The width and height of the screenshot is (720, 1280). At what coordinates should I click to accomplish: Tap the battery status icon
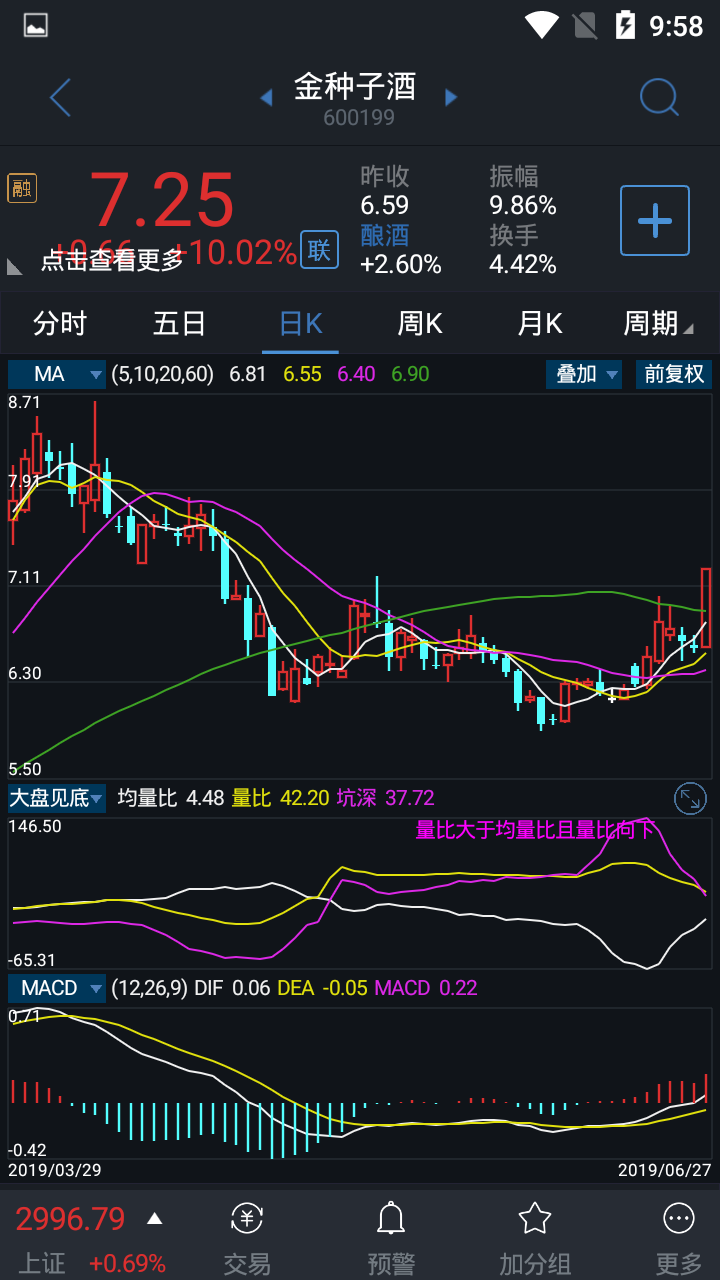pyautogui.click(x=625, y=25)
